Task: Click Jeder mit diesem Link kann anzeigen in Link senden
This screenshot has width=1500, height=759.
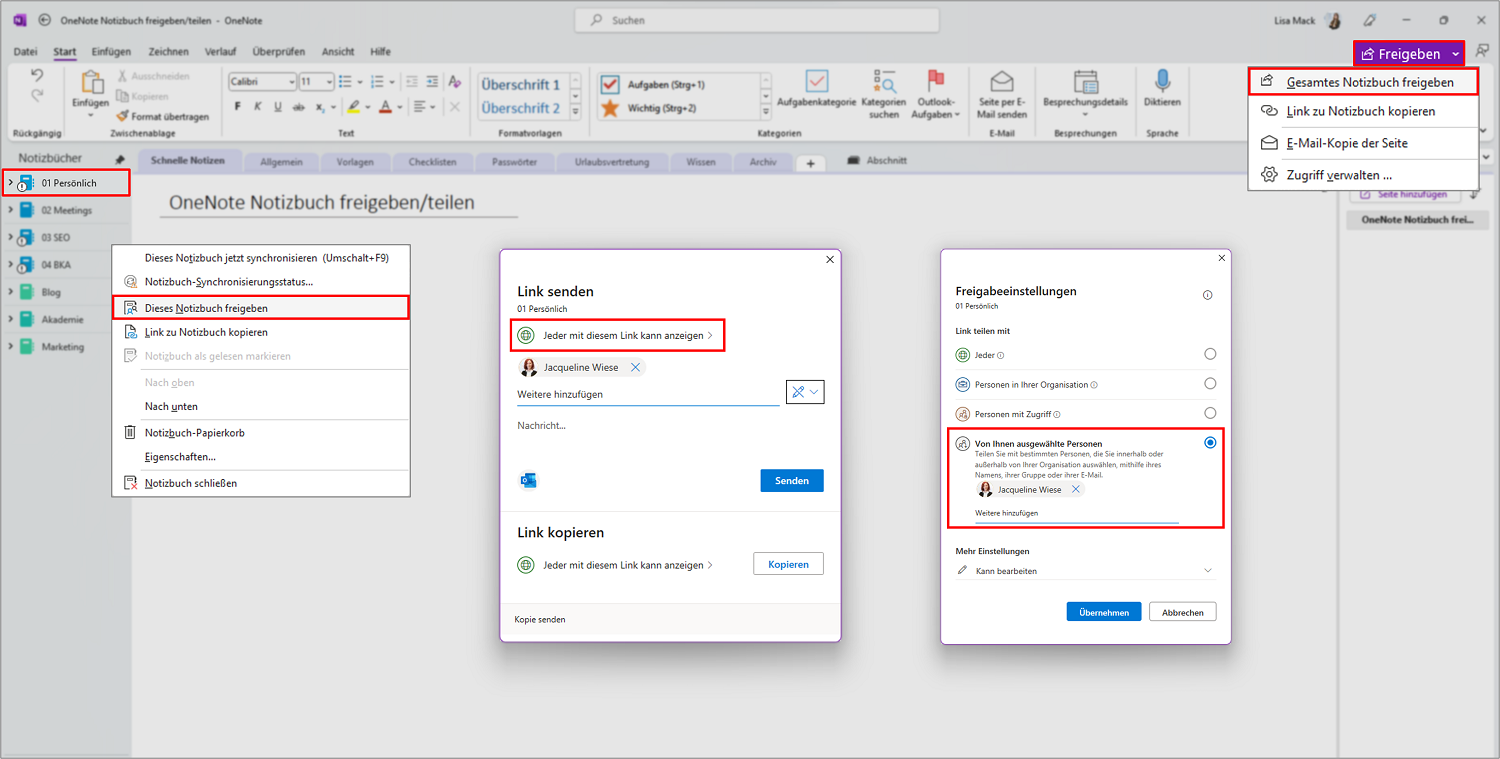Action: coord(617,336)
